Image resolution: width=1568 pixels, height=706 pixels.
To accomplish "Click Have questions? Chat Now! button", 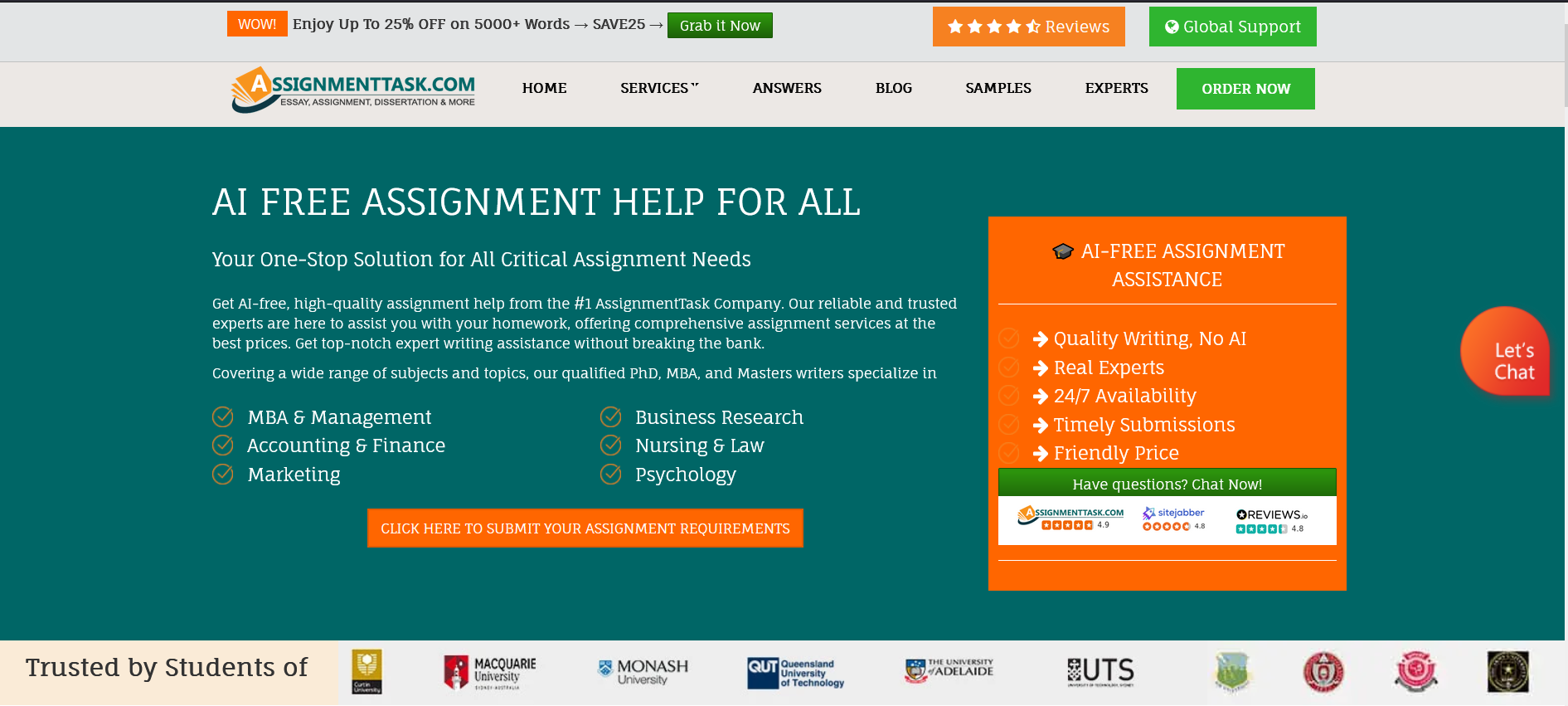I will (x=1168, y=484).
